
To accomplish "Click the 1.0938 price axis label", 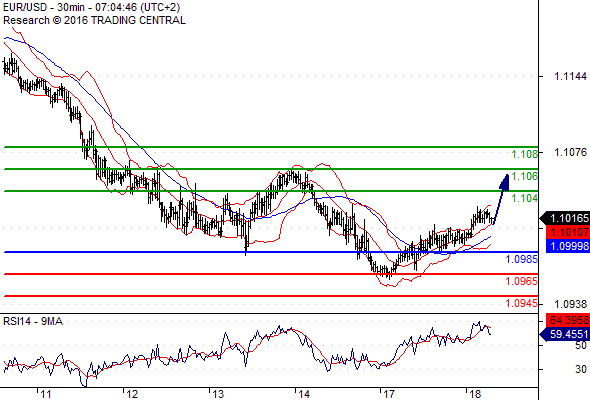I will click(570, 304).
